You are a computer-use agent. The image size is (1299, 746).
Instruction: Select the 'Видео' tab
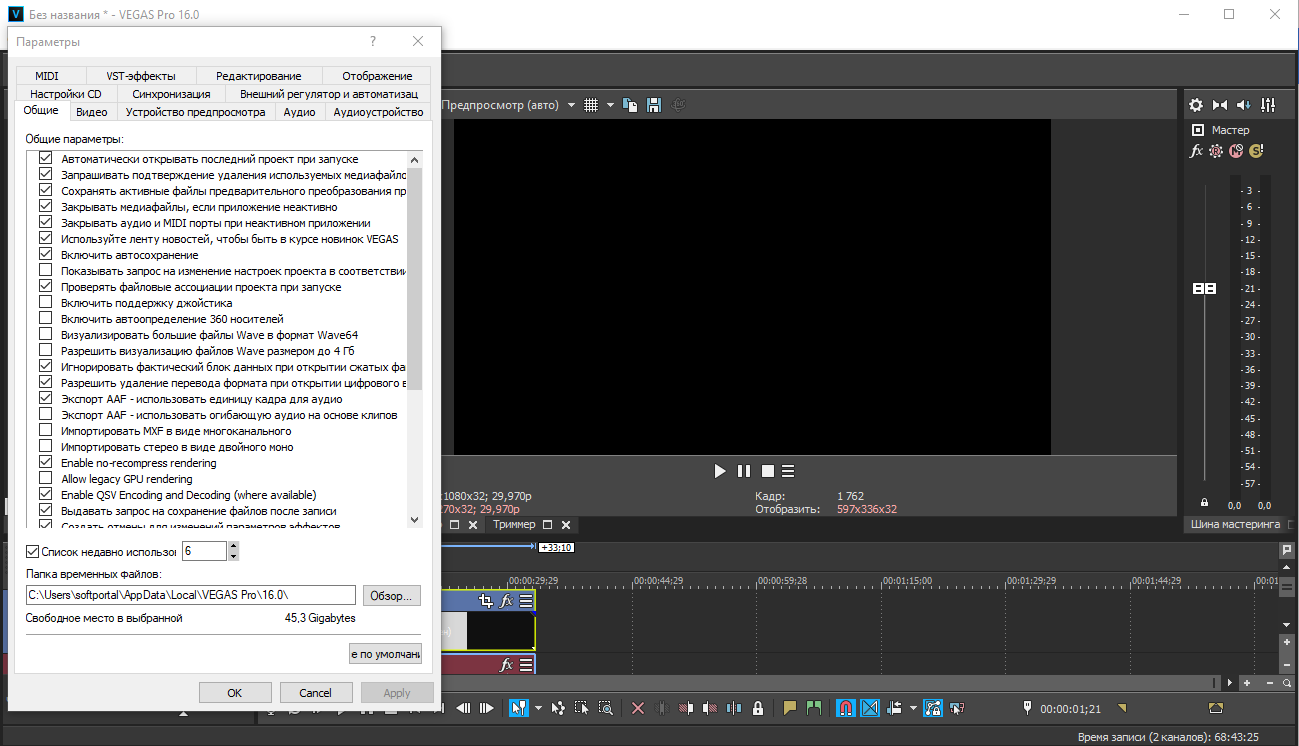92,112
